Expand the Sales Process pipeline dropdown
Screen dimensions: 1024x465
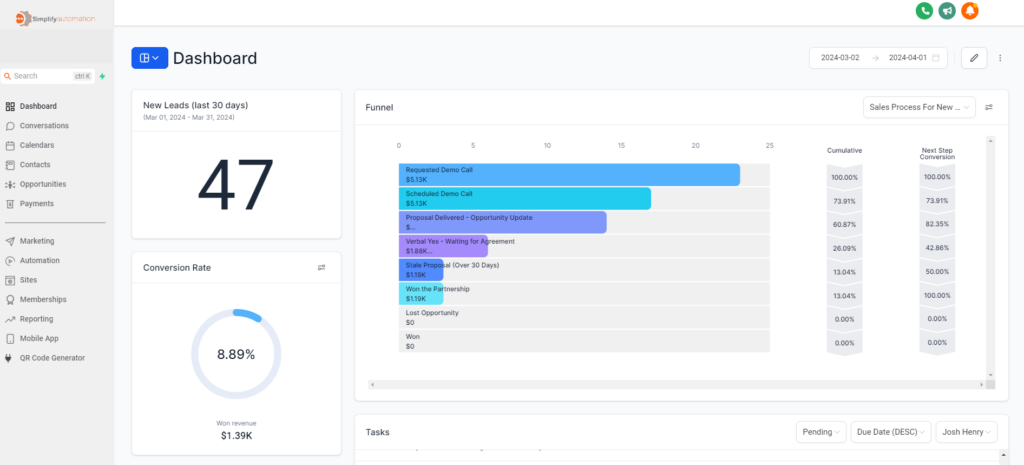pyautogui.click(x=918, y=107)
